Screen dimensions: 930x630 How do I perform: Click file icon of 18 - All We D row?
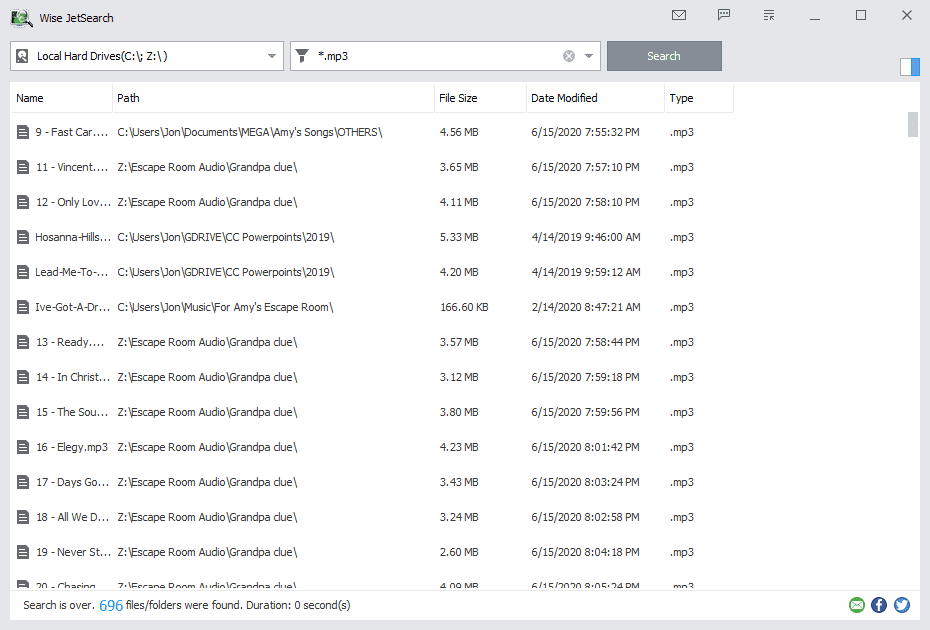[x=23, y=517]
